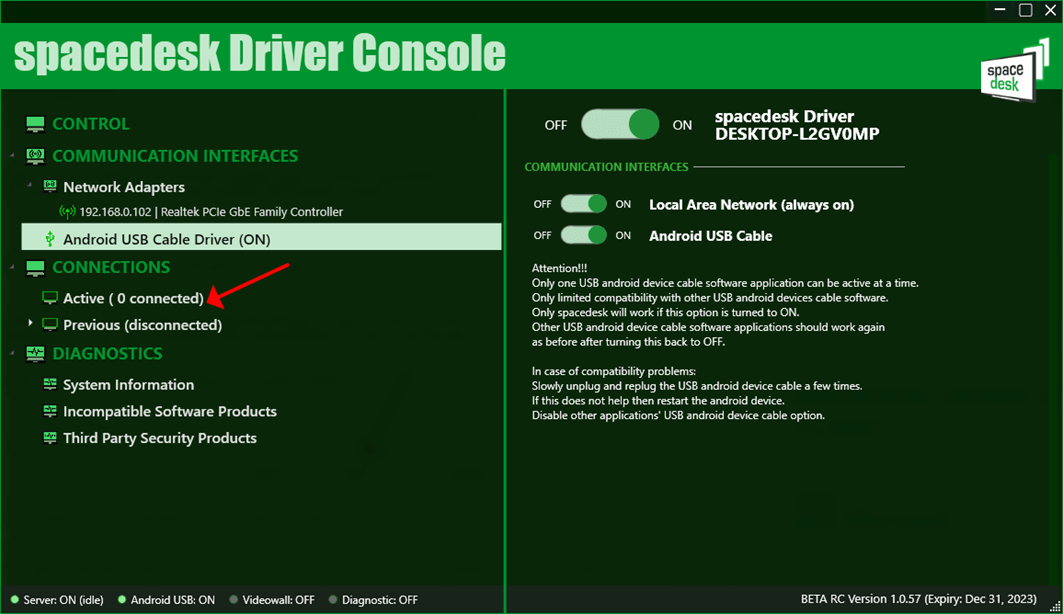Open System Information

tap(128, 385)
